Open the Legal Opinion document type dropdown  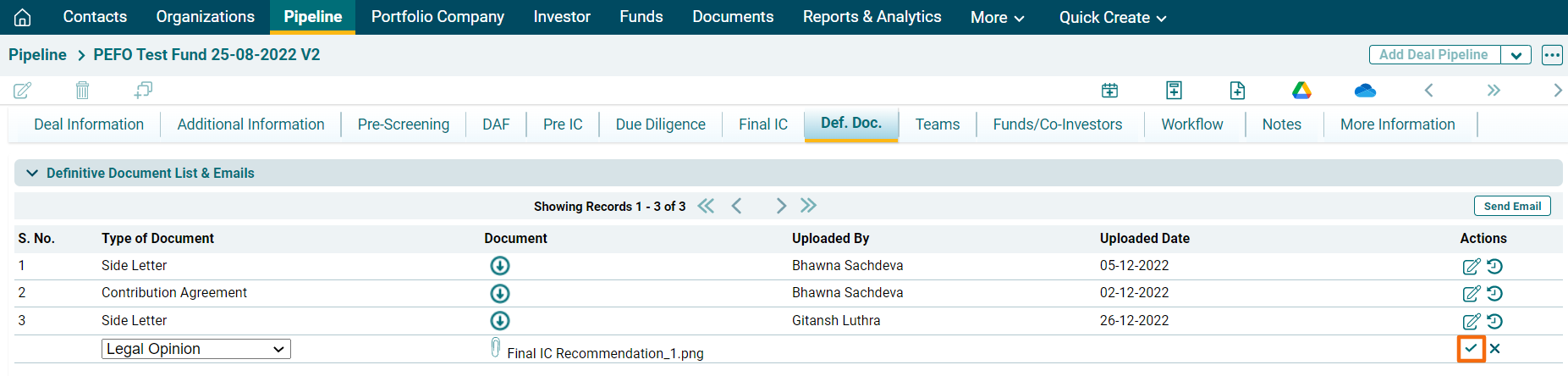click(x=195, y=349)
